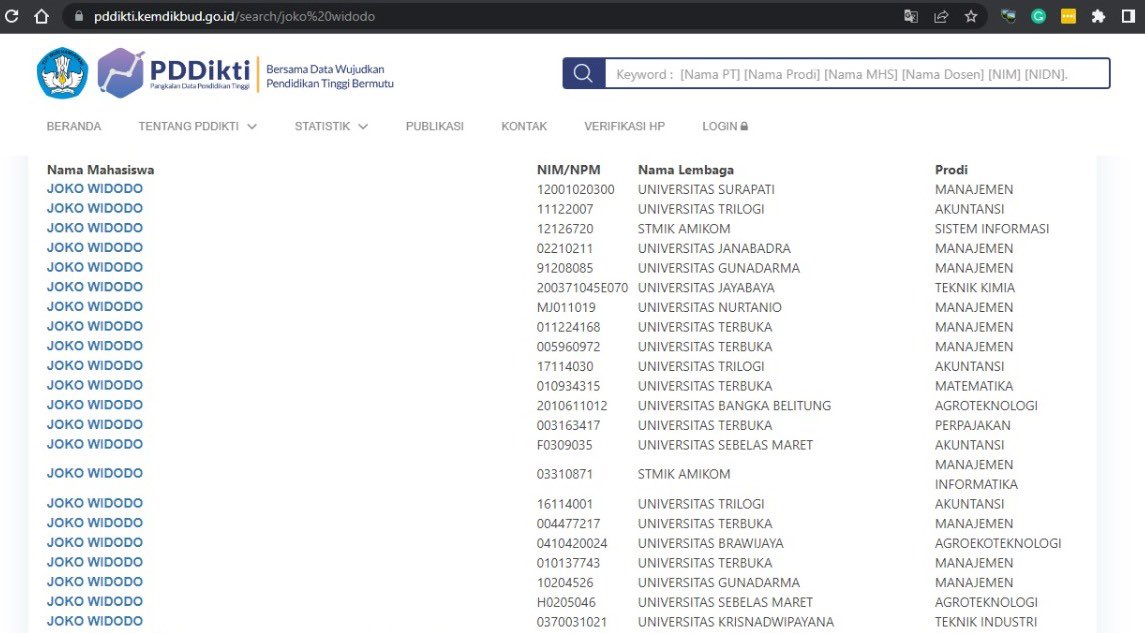Open the BERANDA menu item
The width and height of the screenshot is (1145, 633).
point(74,126)
